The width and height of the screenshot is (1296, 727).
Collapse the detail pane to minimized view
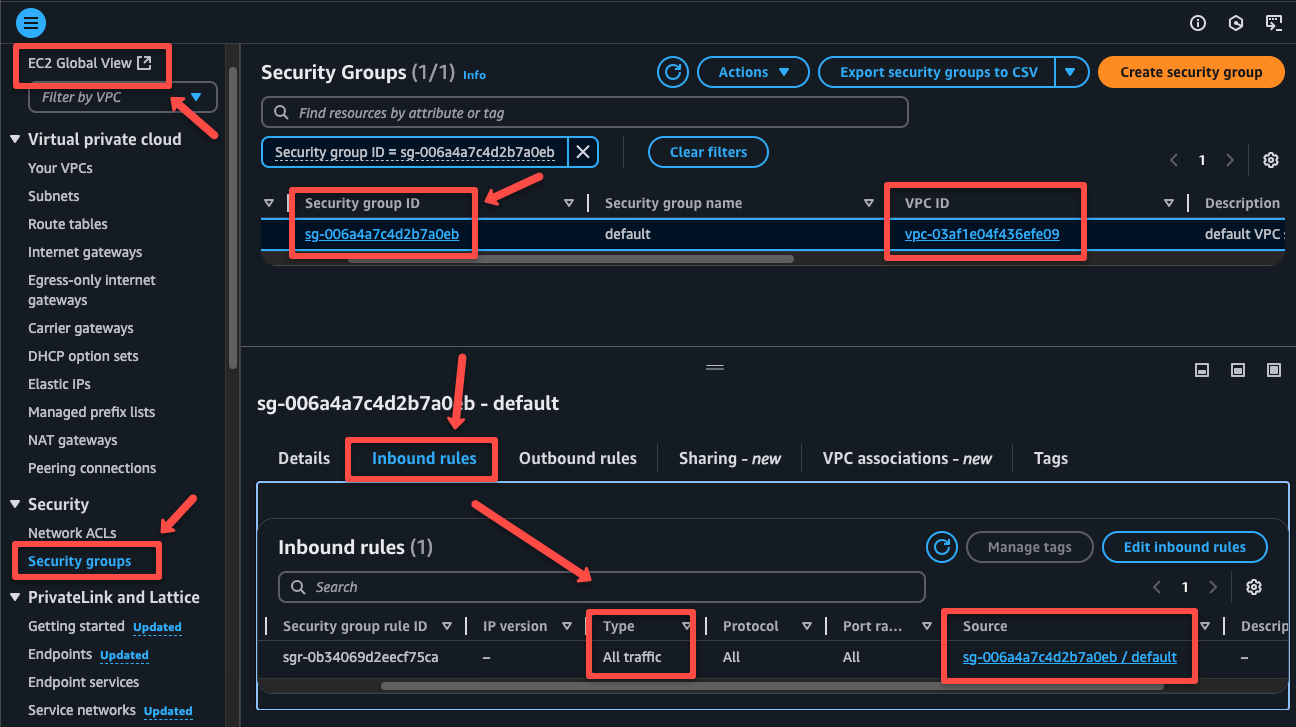point(1201,370)
